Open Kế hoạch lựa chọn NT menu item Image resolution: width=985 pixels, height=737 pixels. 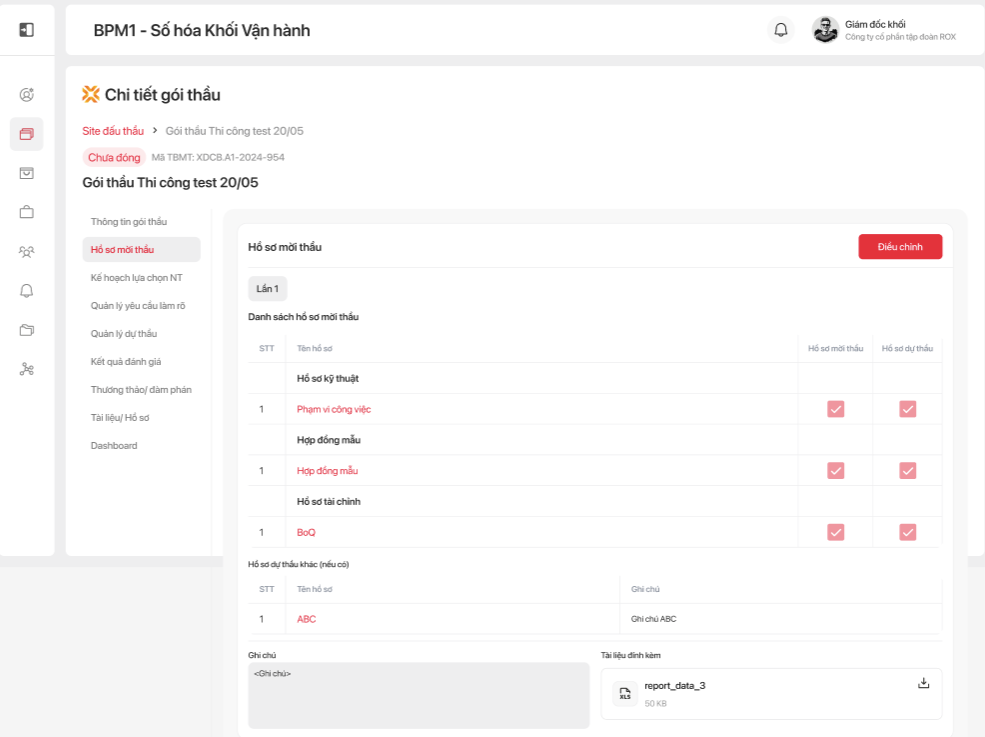tap(136, 277)
